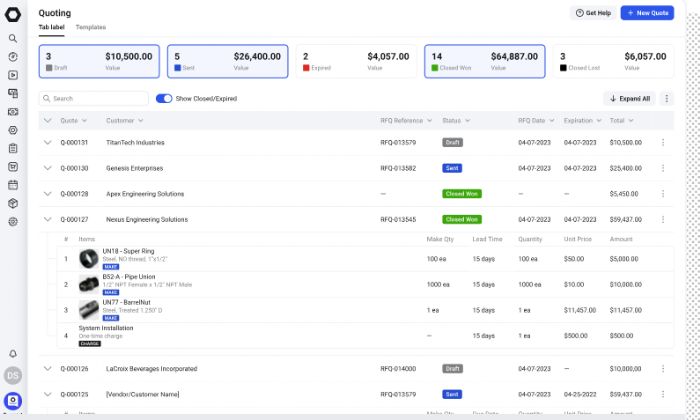Toggle Show Closed/Expired switch
The height and width of the screenshot is (420, 700).
click(164, 99)
